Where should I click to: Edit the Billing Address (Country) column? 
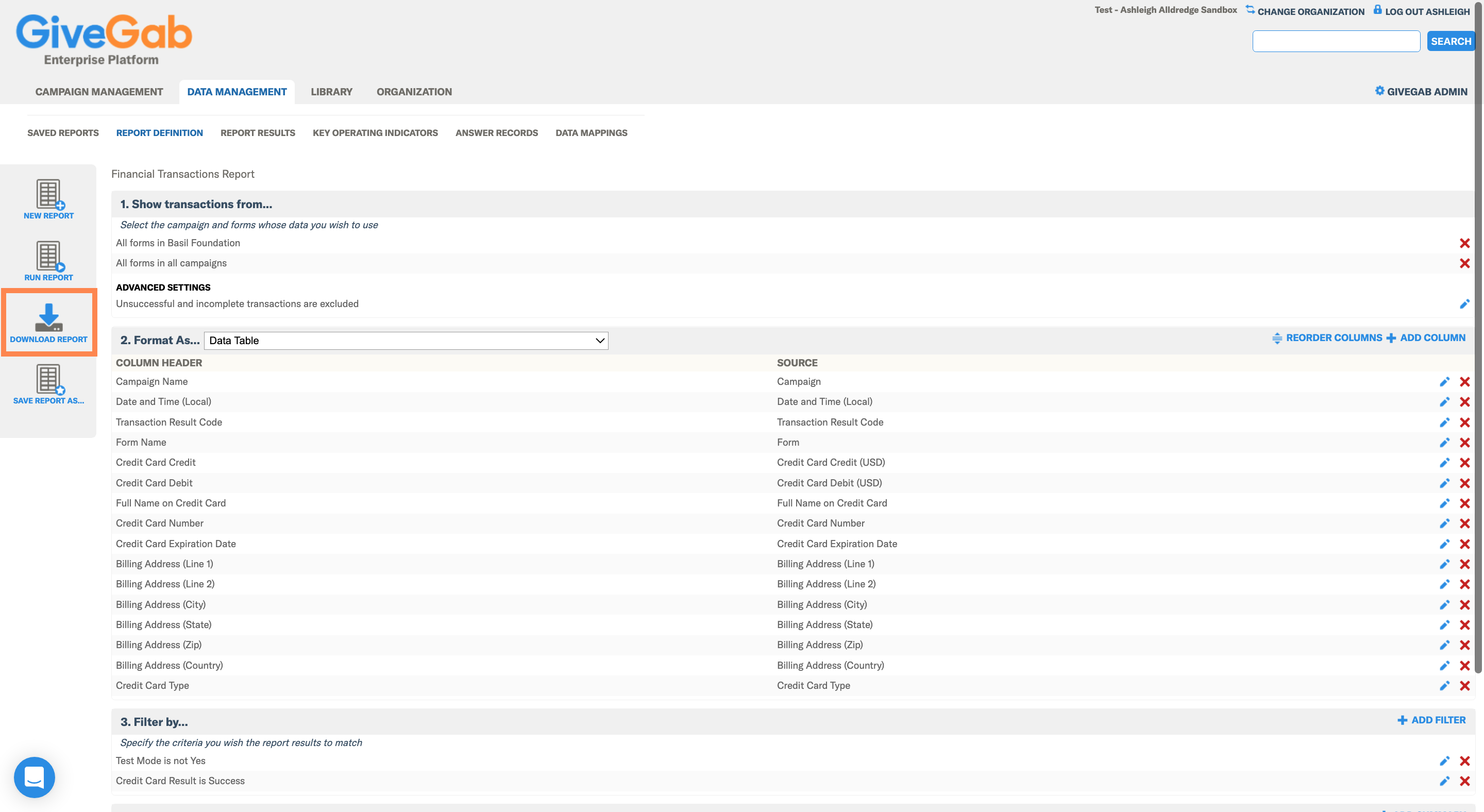tap(1444, 665)
